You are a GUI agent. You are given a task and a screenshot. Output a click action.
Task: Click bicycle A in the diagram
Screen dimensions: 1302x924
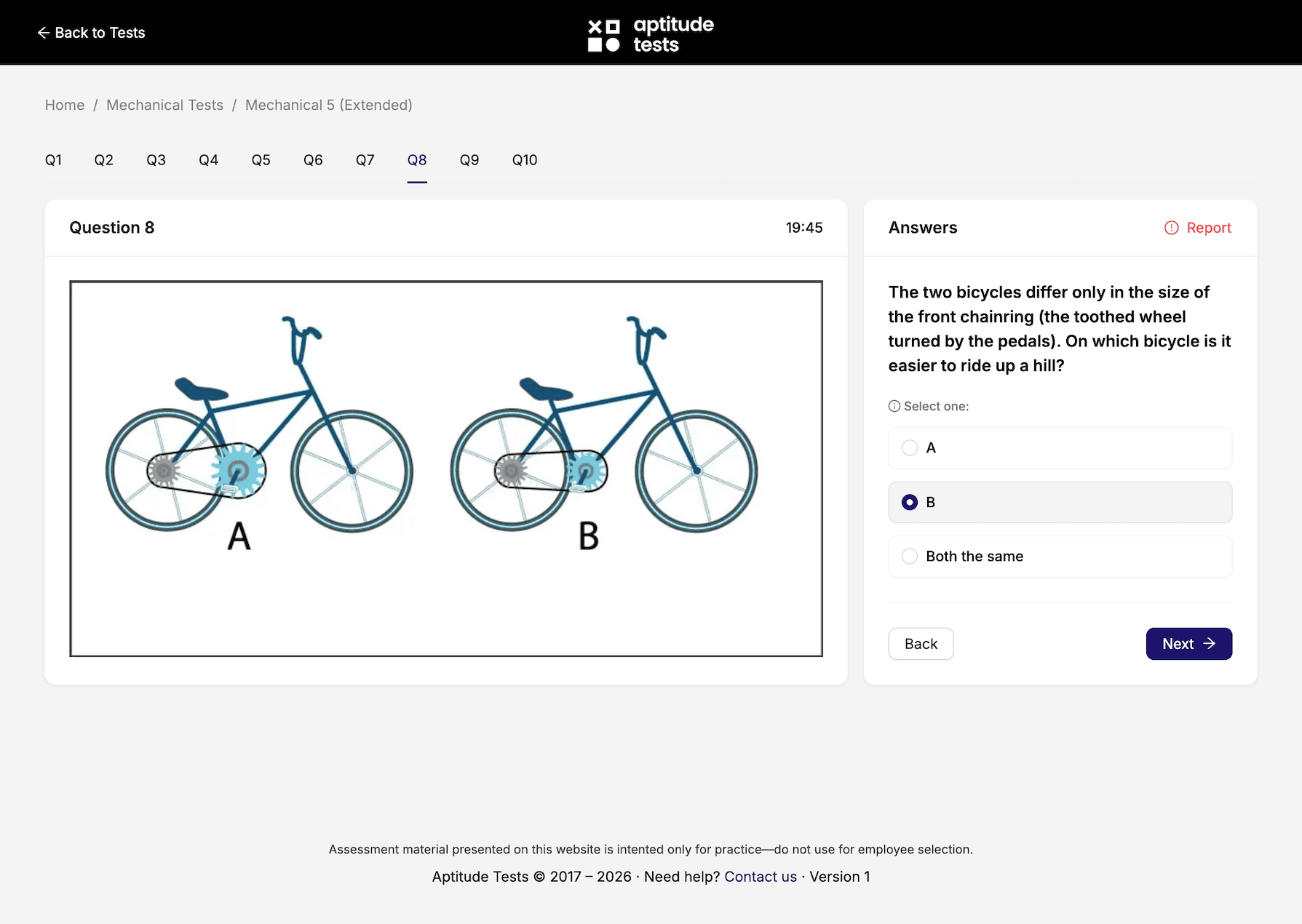pos(259,426)
